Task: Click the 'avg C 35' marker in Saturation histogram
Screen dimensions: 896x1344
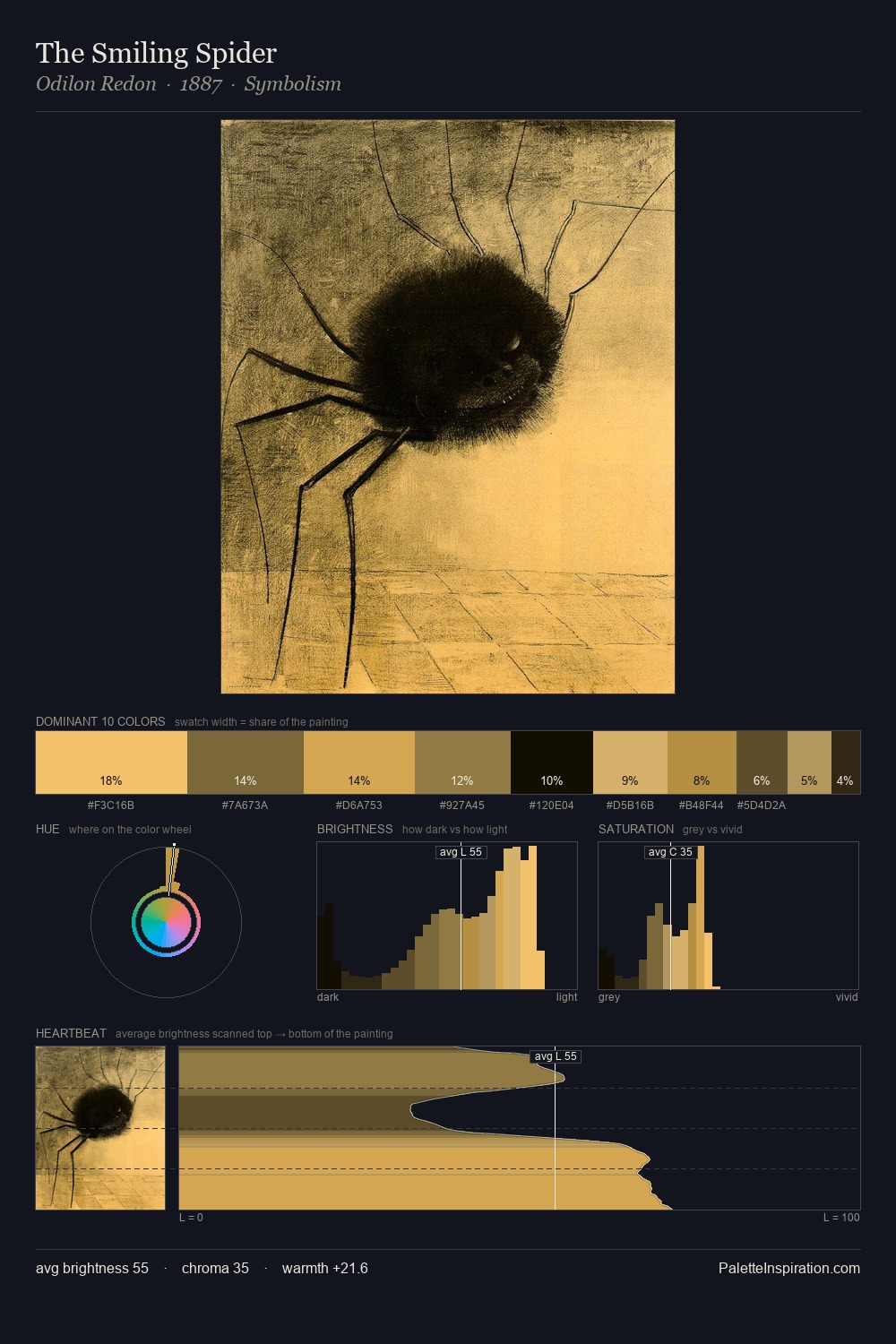Action: pos(670,852)
